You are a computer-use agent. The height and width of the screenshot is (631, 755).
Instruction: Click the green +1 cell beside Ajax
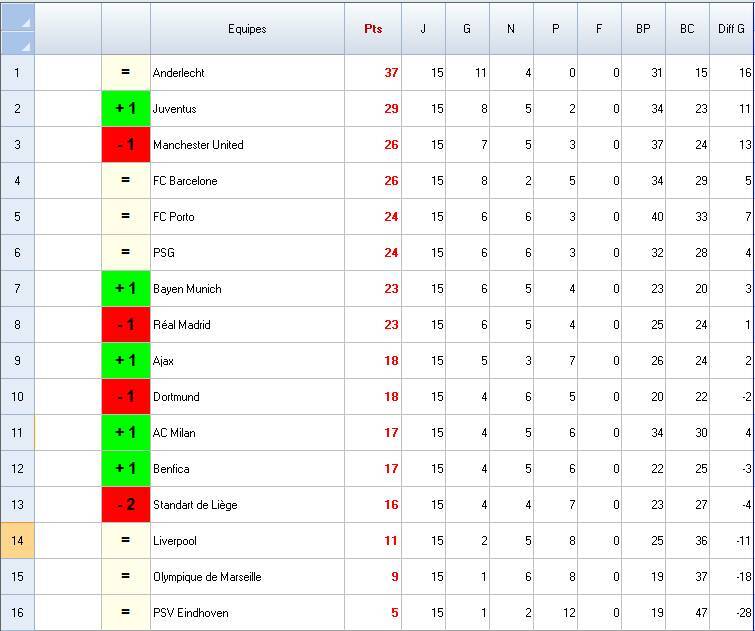[126, 361]
